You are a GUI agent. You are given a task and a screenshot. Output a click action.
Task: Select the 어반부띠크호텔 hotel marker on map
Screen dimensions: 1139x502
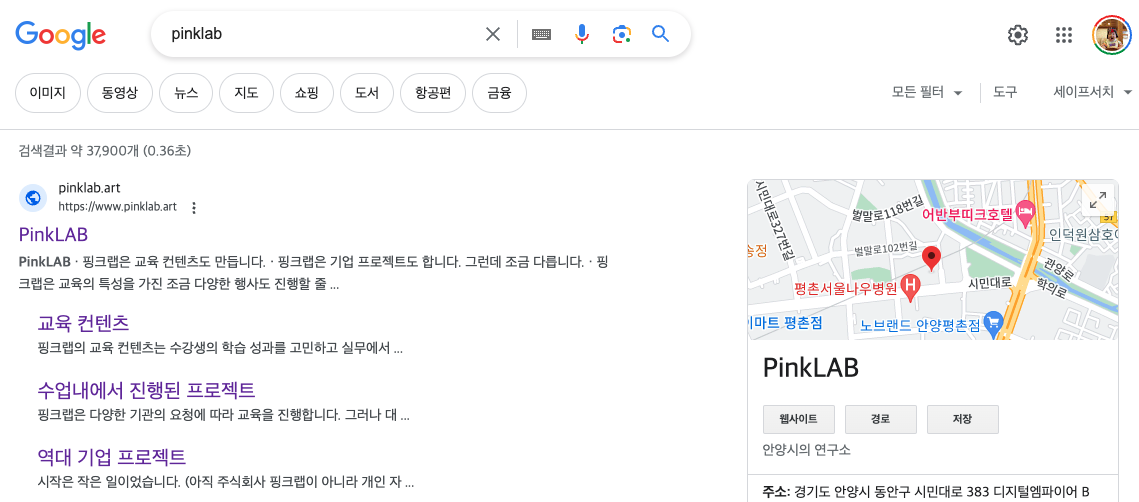coord(1026,213)
